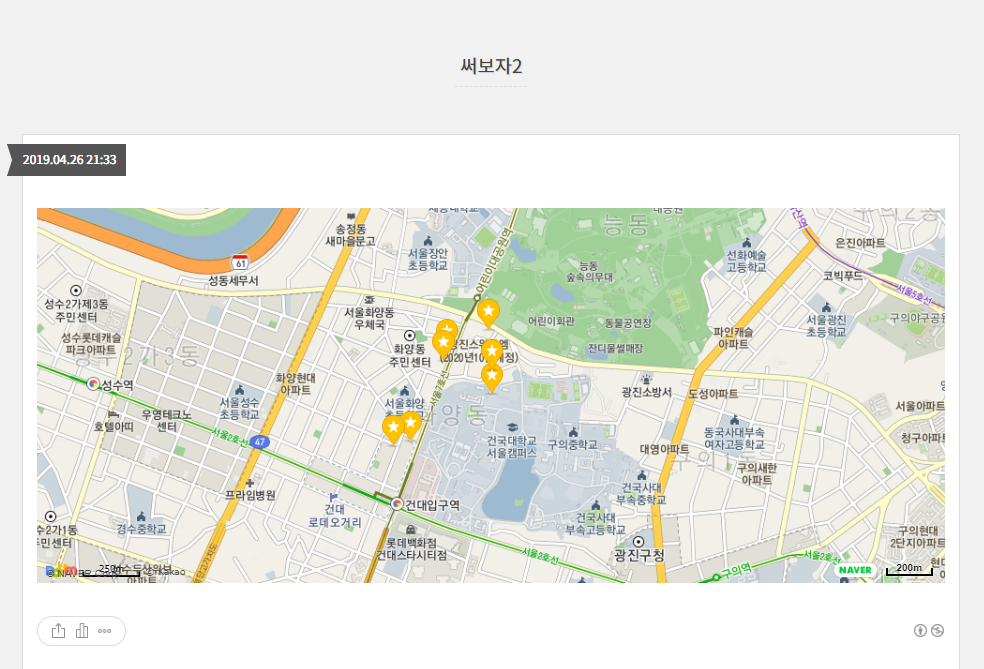Click the 광진소방서 fire station icon
Viewport: 984px width, 669px height.
pos(646,379)
